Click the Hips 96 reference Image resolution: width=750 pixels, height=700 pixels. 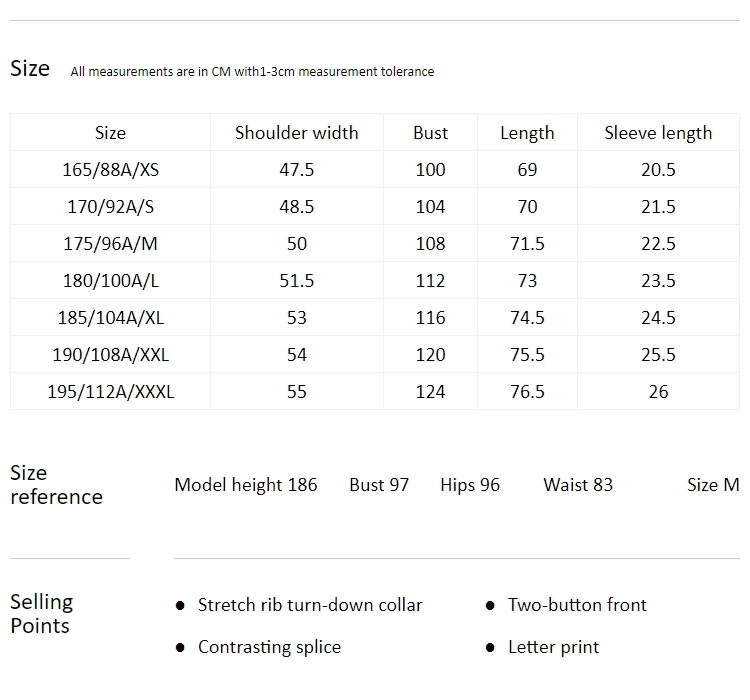pyautogui.click(x=470, y=485)
